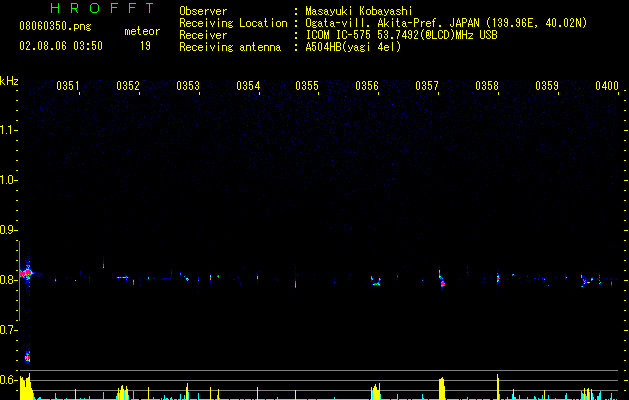Click the 0.7 frequency axis label
Viewport: 629px width, 400px height.
tap(8, 330)
